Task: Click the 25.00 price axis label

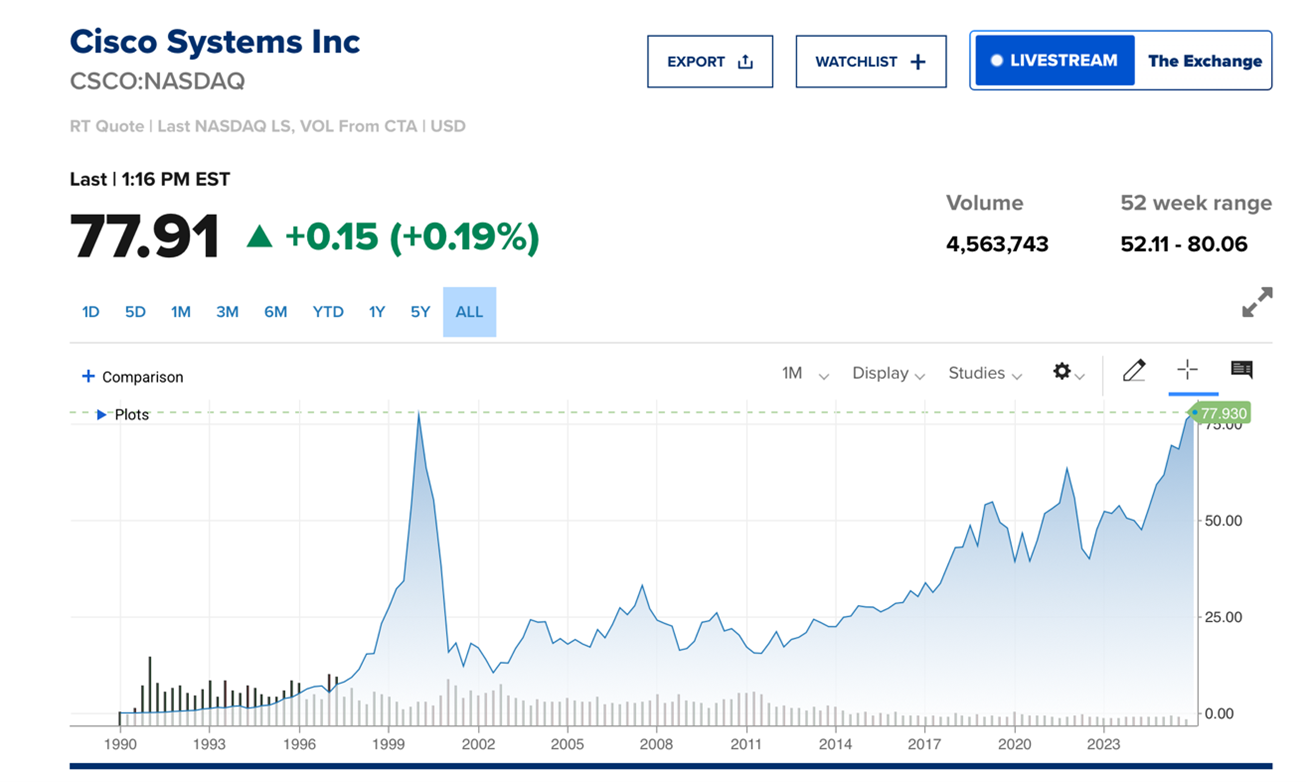Action: click(x=1221, y=617)
